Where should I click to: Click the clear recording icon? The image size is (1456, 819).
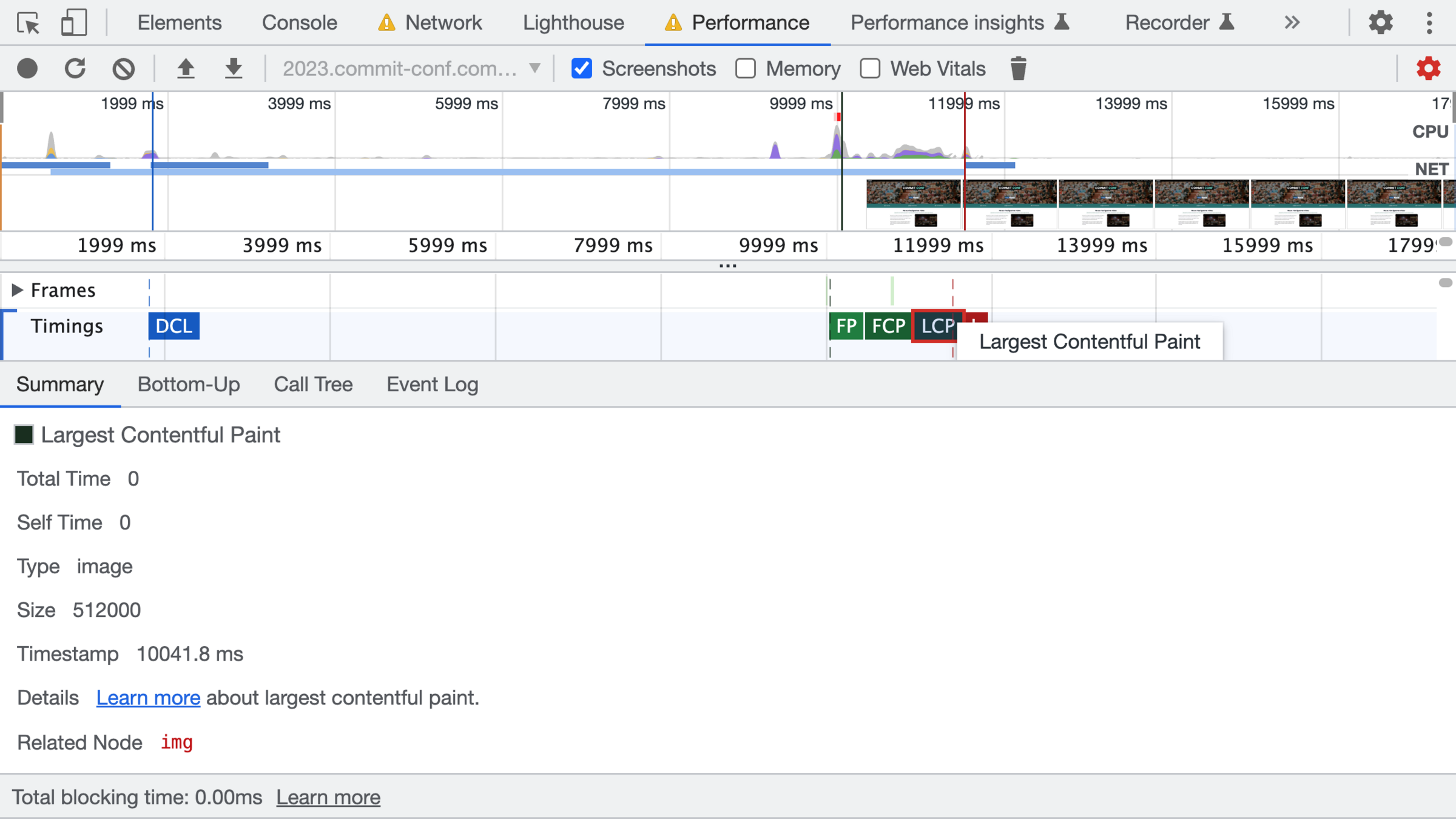(123, 69)
